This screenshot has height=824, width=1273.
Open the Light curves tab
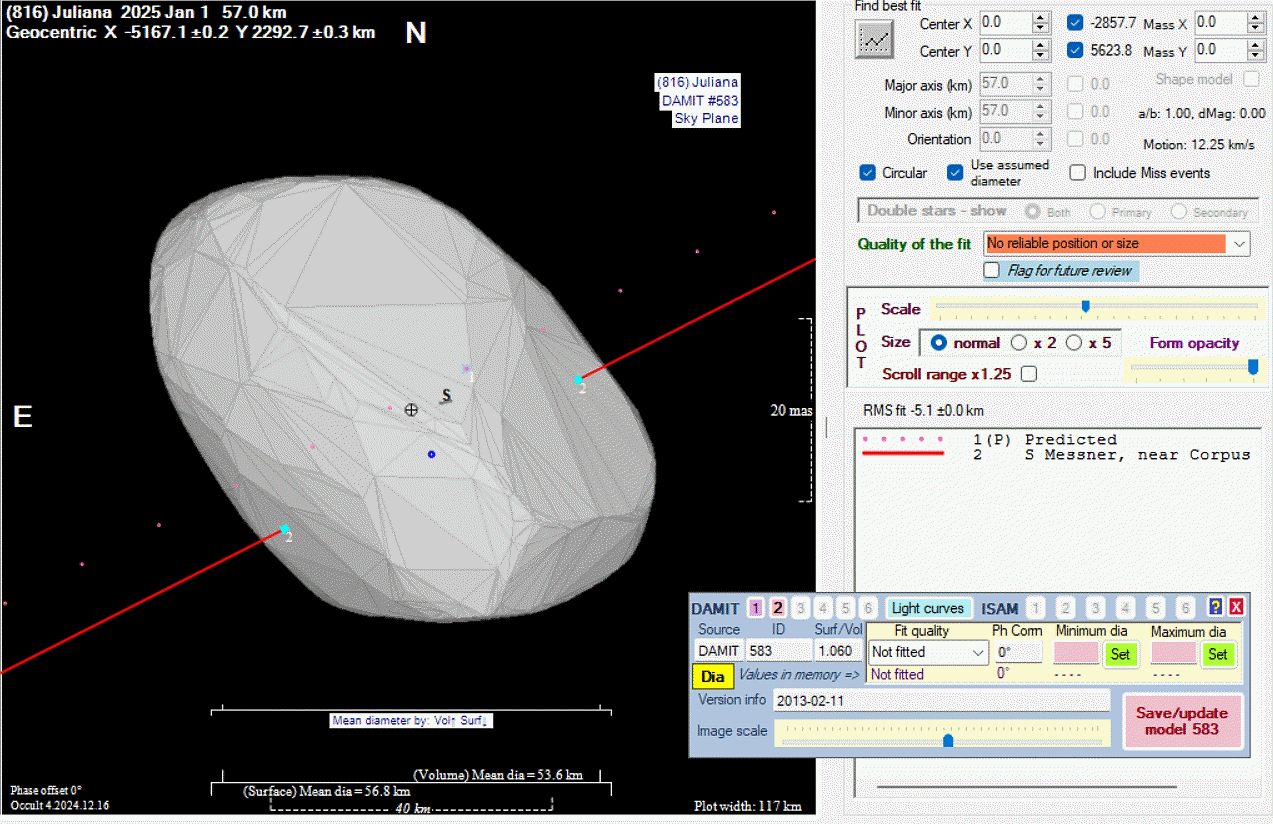click(x=927, y=608)
